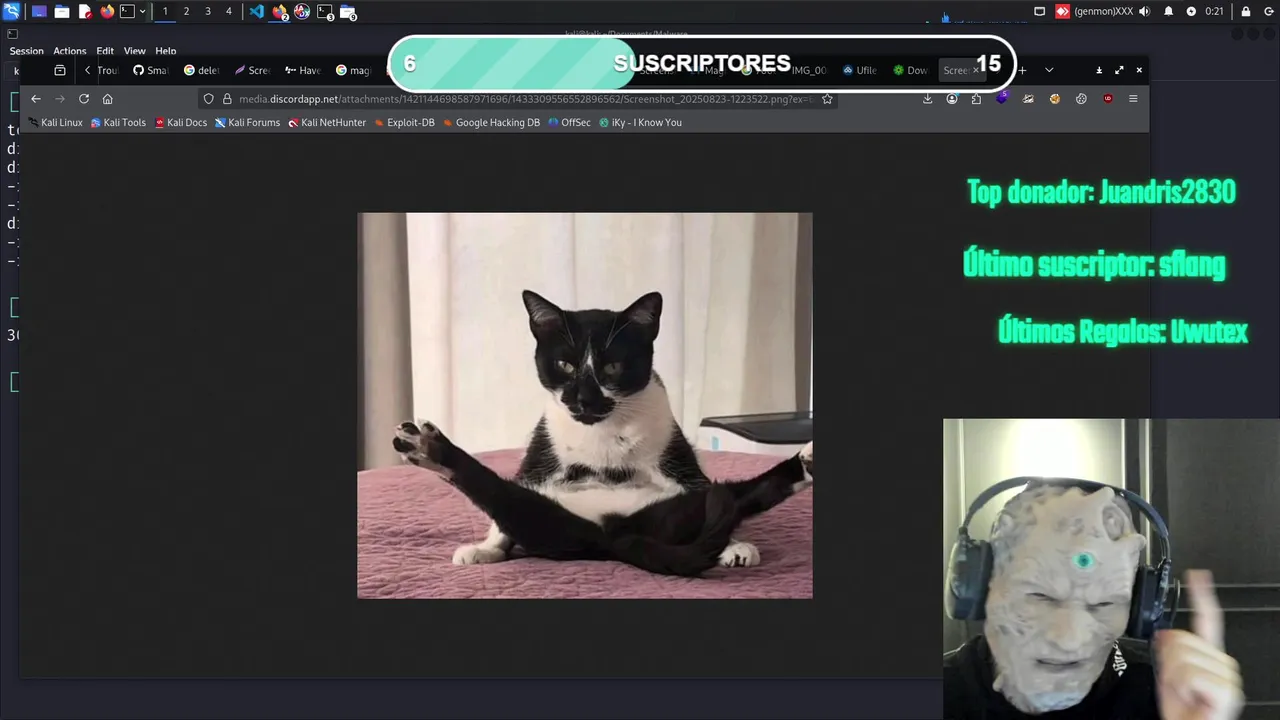The image size is (1280, 720).
Task: Open the iKy - I Know You bookmark
Action: pyautogui.click(x=640, y=123)
